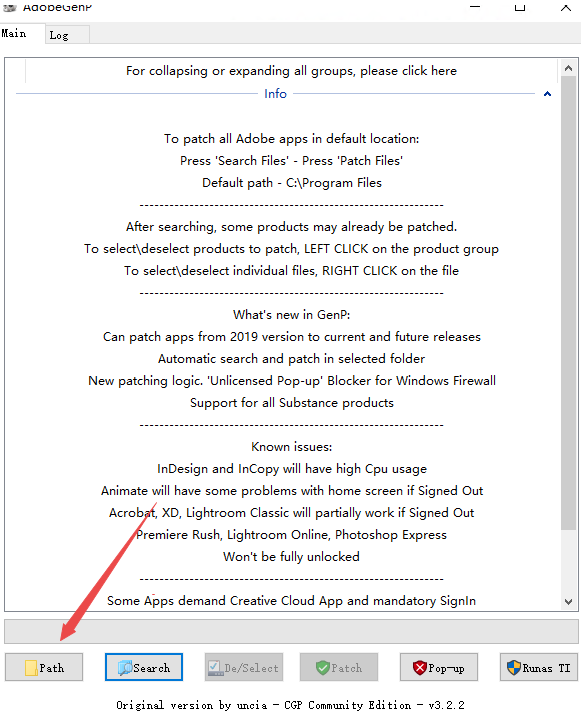Switch to the Log tab
The width and height of the screenshot is (581, 726).
[x=67, y=35]
